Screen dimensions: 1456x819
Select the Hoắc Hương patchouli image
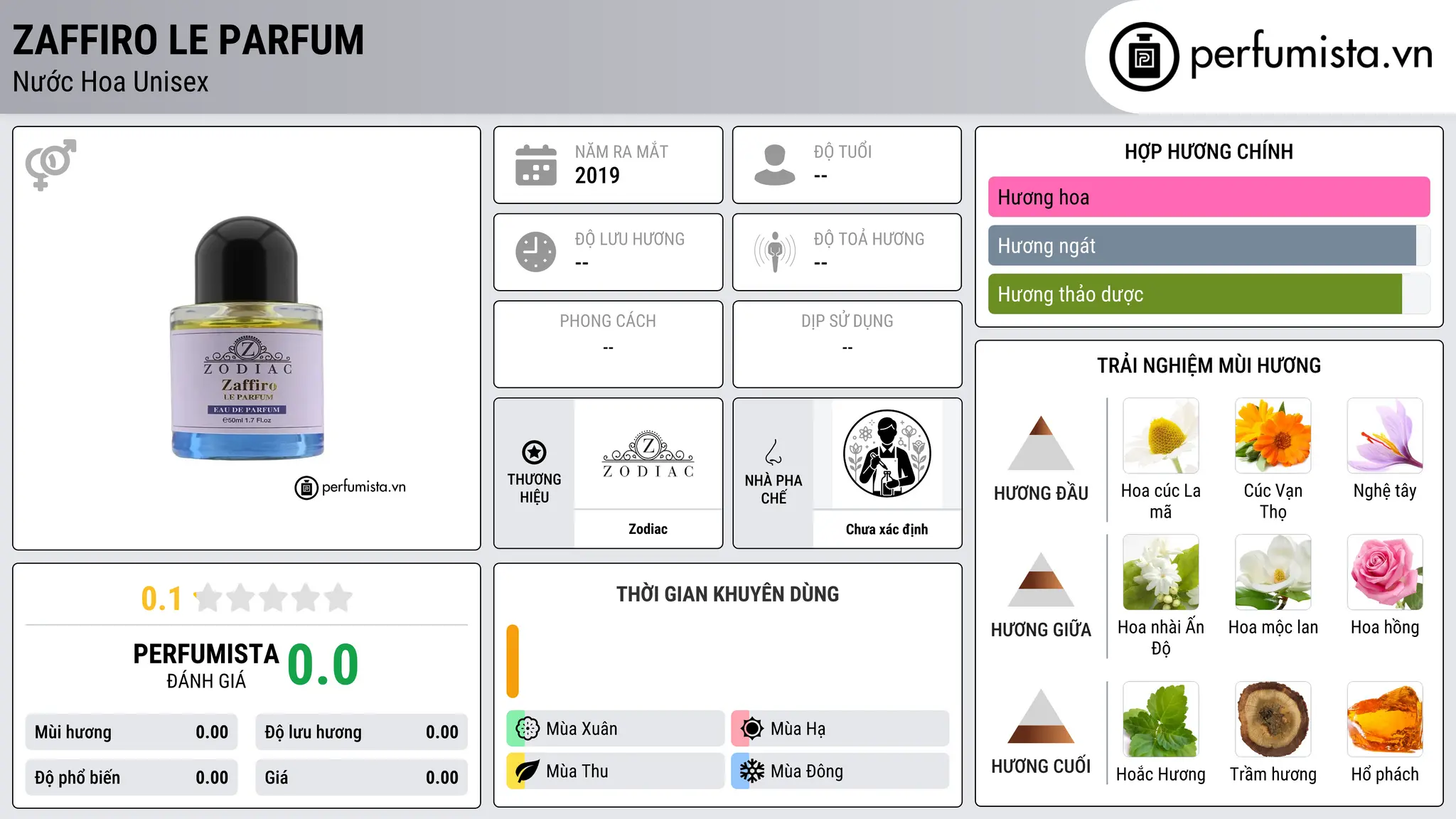coord(1161,719)
